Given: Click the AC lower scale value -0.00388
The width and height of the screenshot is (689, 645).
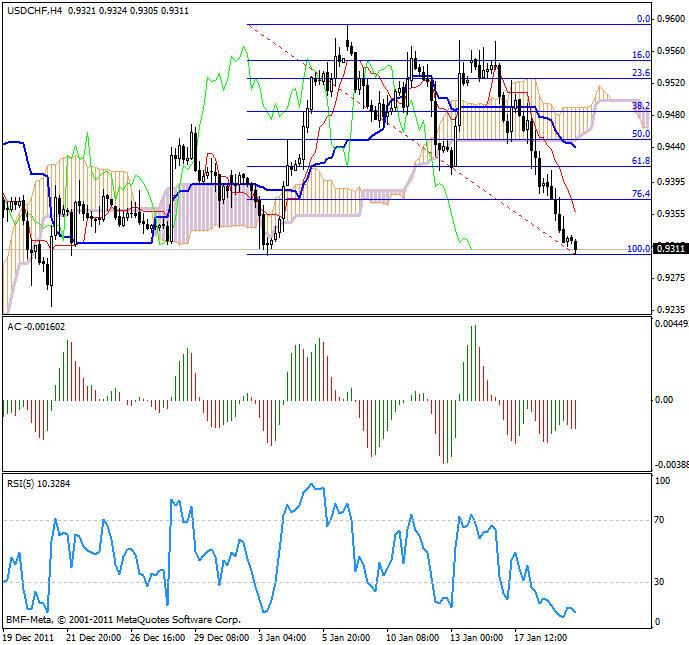Looking at the screenshot, I should (x=671, y=465).
